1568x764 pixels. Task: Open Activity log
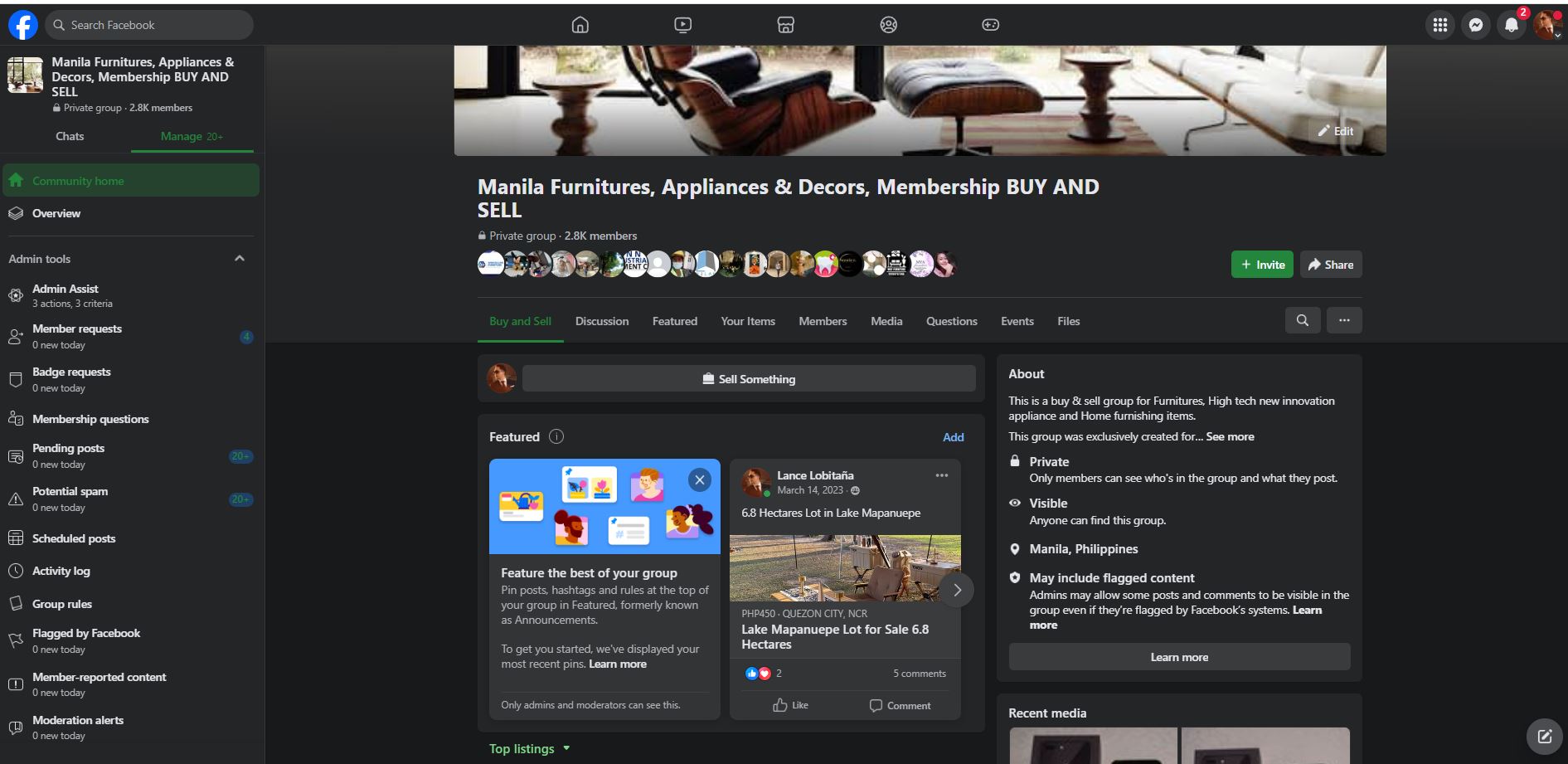coord(131,571)
